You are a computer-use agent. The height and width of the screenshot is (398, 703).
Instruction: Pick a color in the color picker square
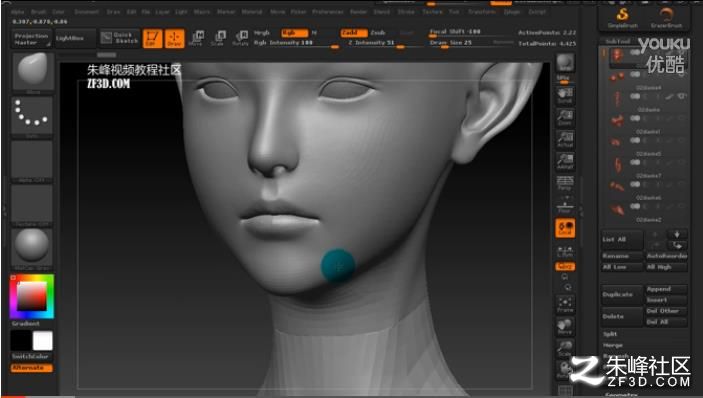click(32, 296)
